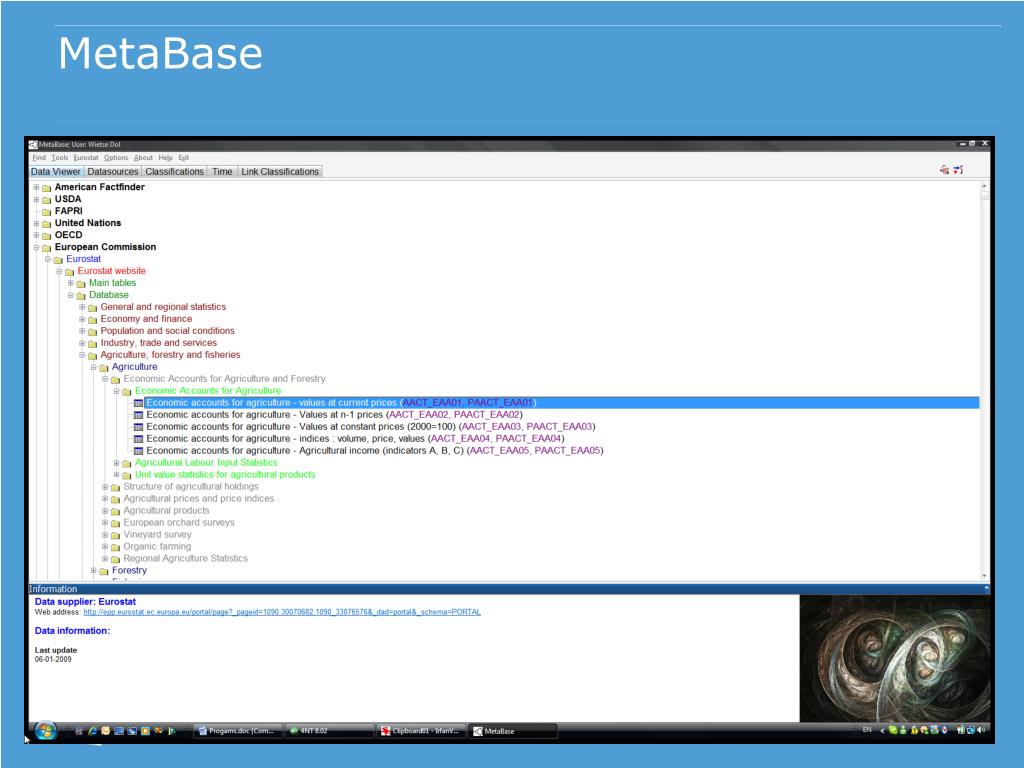Switch to the Link Classifications tab

280,172
